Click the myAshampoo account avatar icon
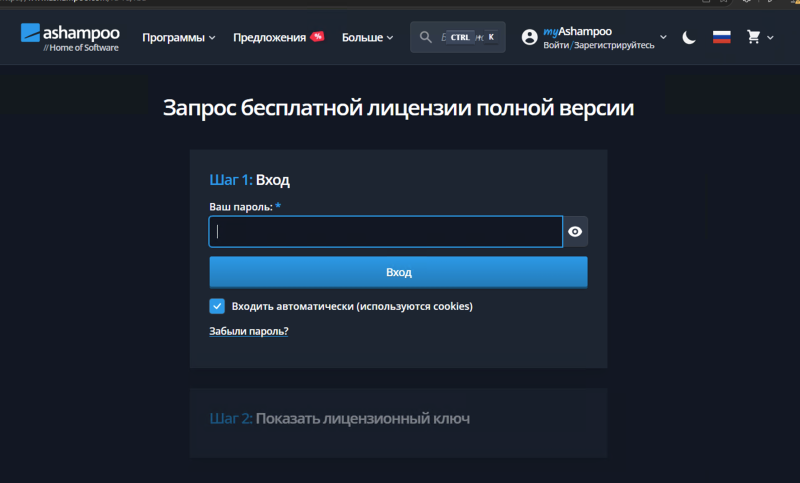 [530, 37]
